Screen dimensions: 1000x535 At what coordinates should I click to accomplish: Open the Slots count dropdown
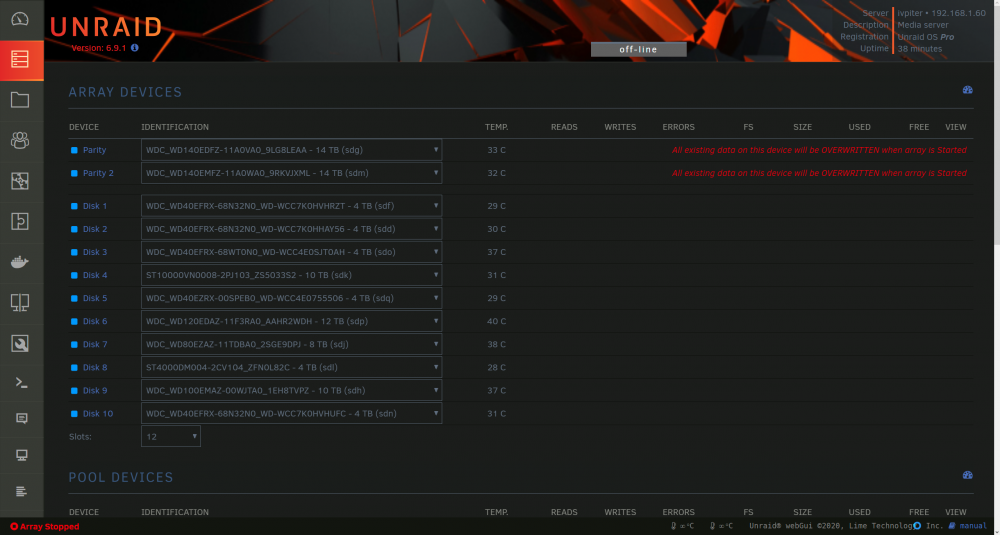171,436
